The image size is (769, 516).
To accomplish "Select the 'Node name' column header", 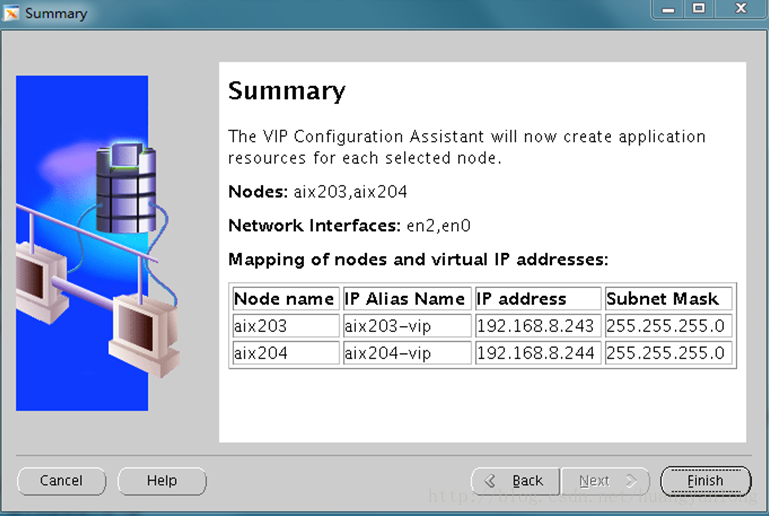I will 285,299.
